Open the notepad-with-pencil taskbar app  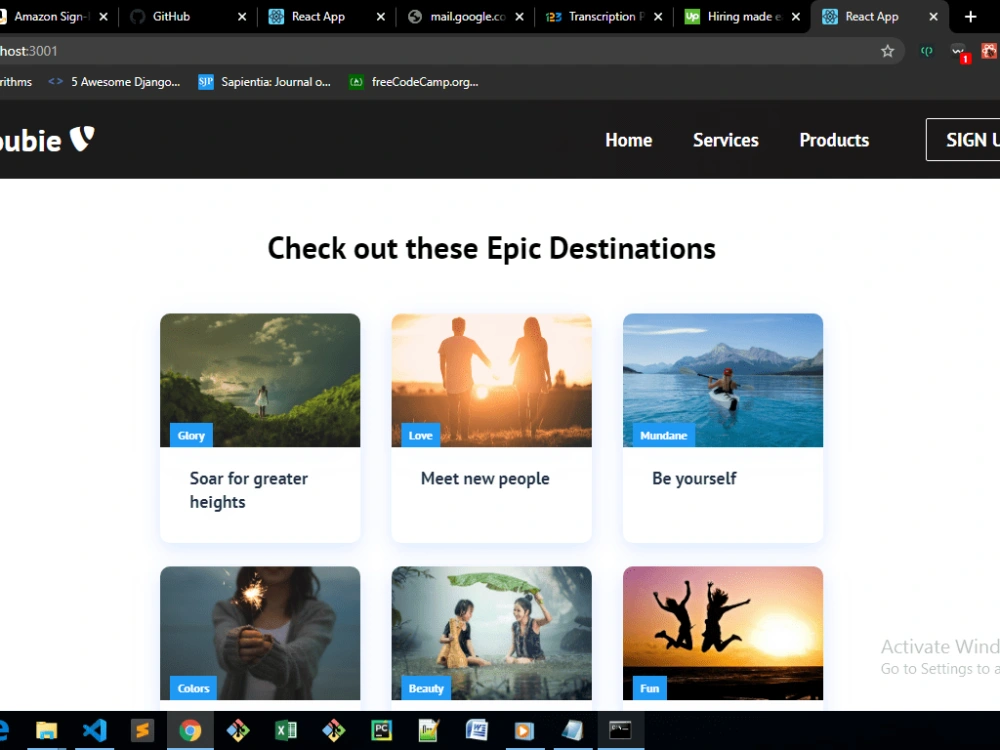[429, 730]
